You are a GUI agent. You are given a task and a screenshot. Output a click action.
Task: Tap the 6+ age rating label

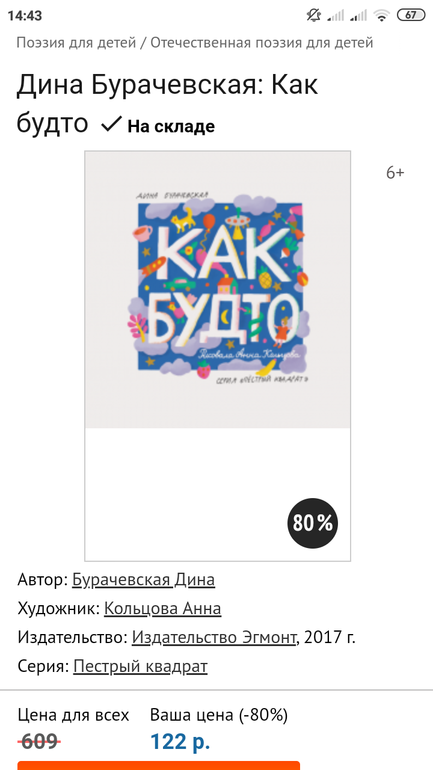tap(395, 173)
